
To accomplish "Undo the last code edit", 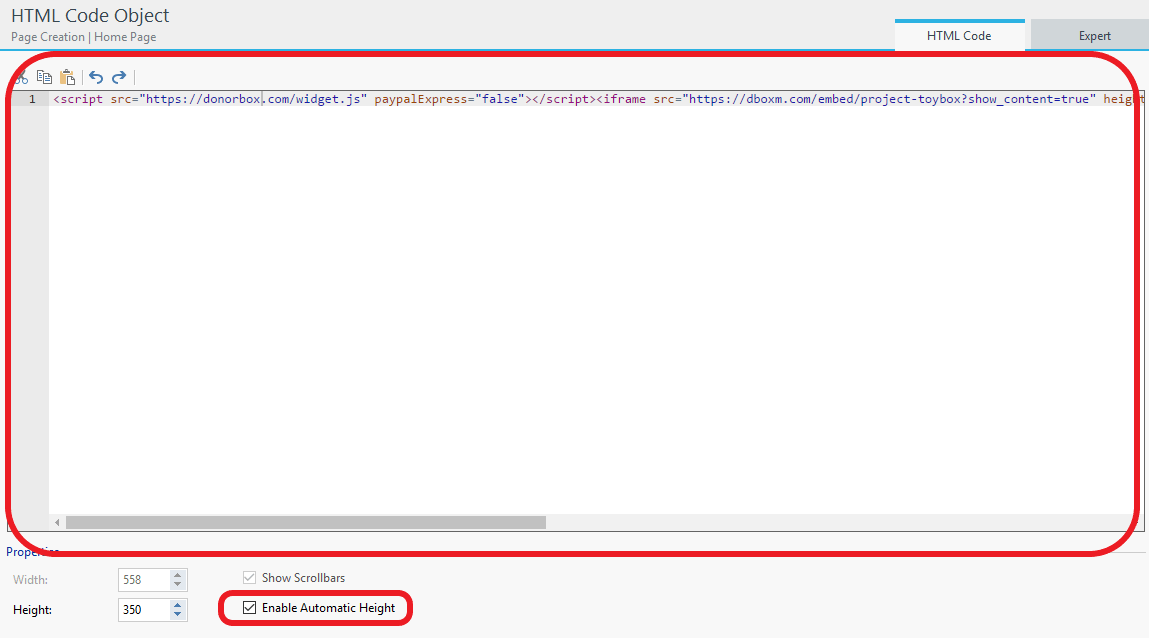I will (x=96, y=77).
